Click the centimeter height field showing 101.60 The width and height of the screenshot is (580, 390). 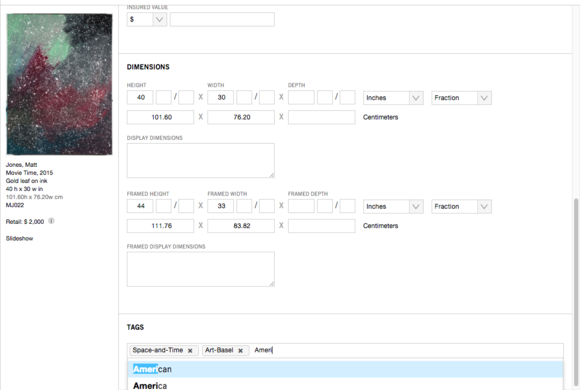coord(160,117)
